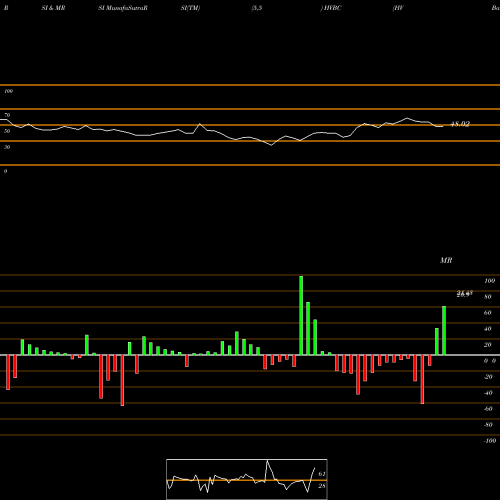
Task: Click the value 28 in mini chart
Action: [x=322, y=486]
